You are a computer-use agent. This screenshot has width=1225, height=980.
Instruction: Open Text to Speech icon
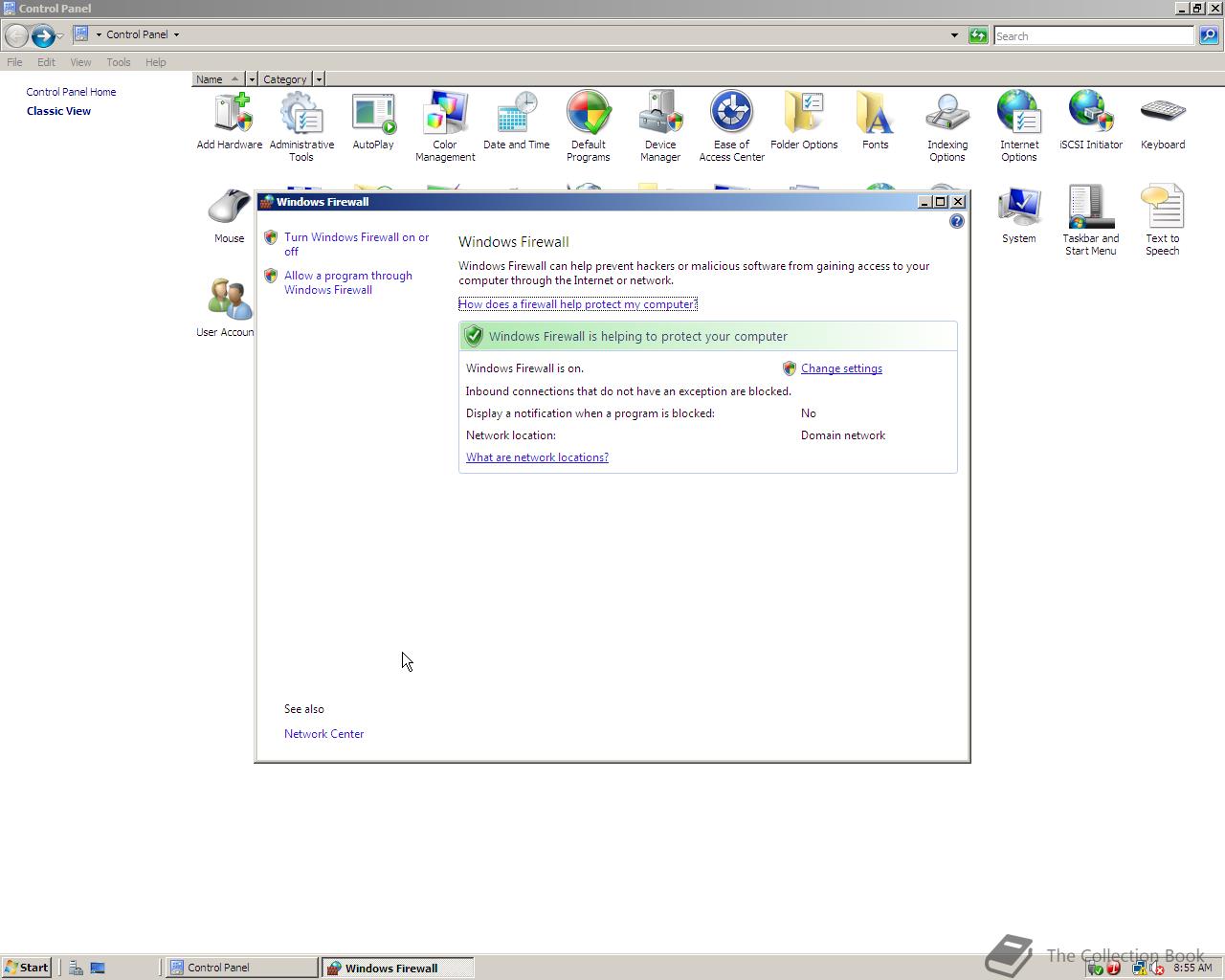1163,221
